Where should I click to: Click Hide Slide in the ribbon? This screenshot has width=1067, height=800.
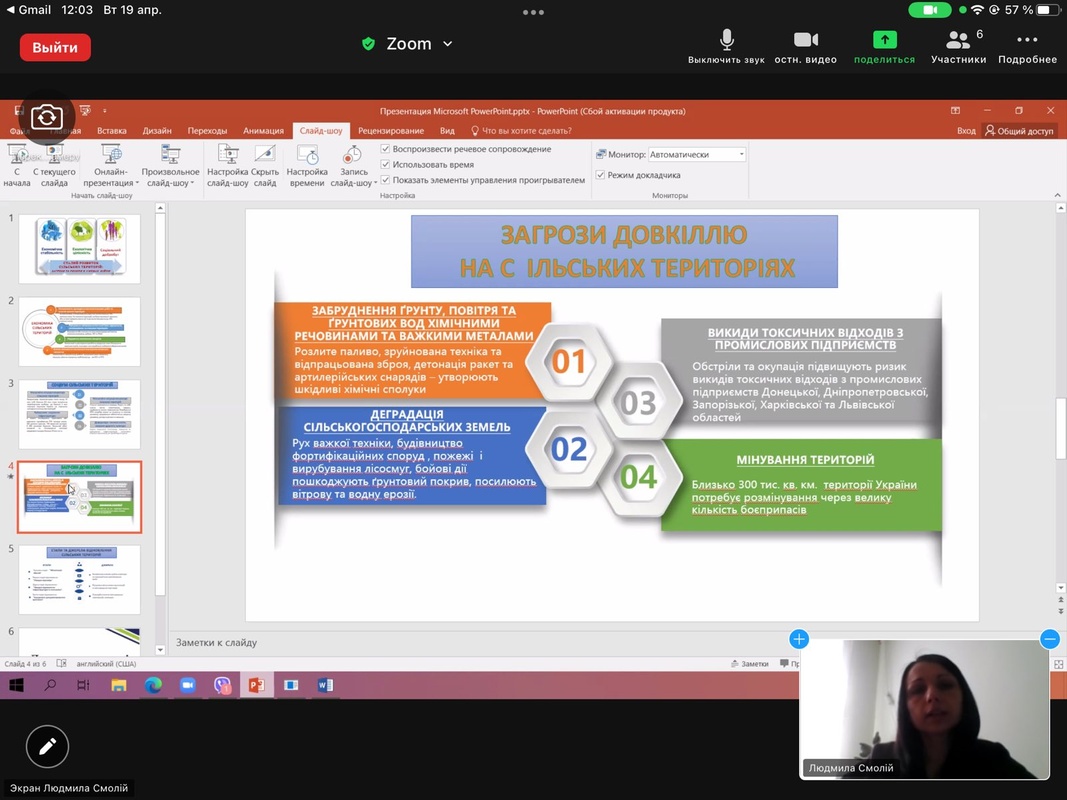pyautogui.click(x=265, y=165)
